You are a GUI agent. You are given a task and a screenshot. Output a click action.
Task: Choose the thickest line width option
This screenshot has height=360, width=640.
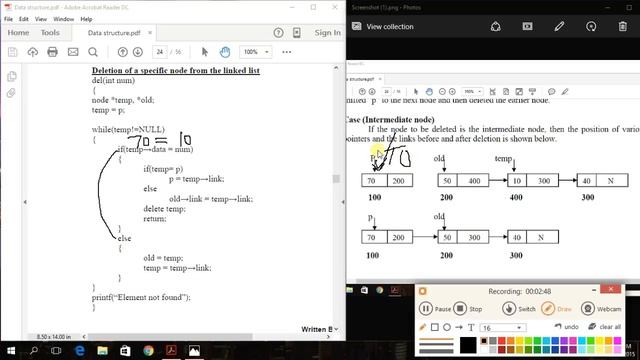pos(436,351)
